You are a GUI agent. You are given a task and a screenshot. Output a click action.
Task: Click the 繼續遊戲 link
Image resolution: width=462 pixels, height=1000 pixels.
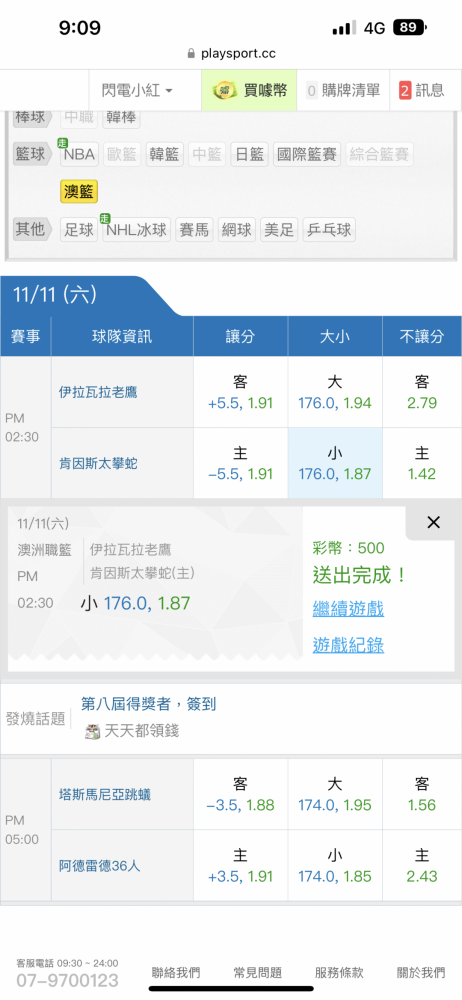(x=348, y=609)
